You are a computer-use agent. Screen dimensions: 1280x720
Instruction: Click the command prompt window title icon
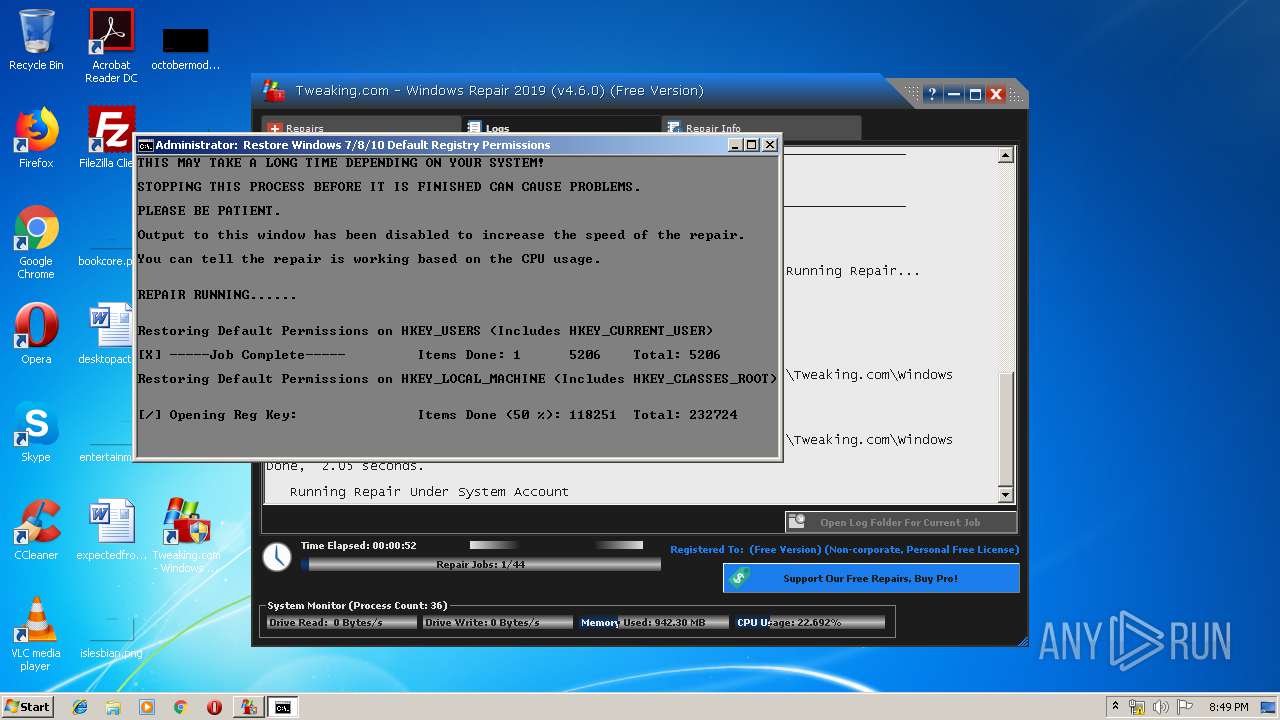pyautogui.click(x=145, y=145)
